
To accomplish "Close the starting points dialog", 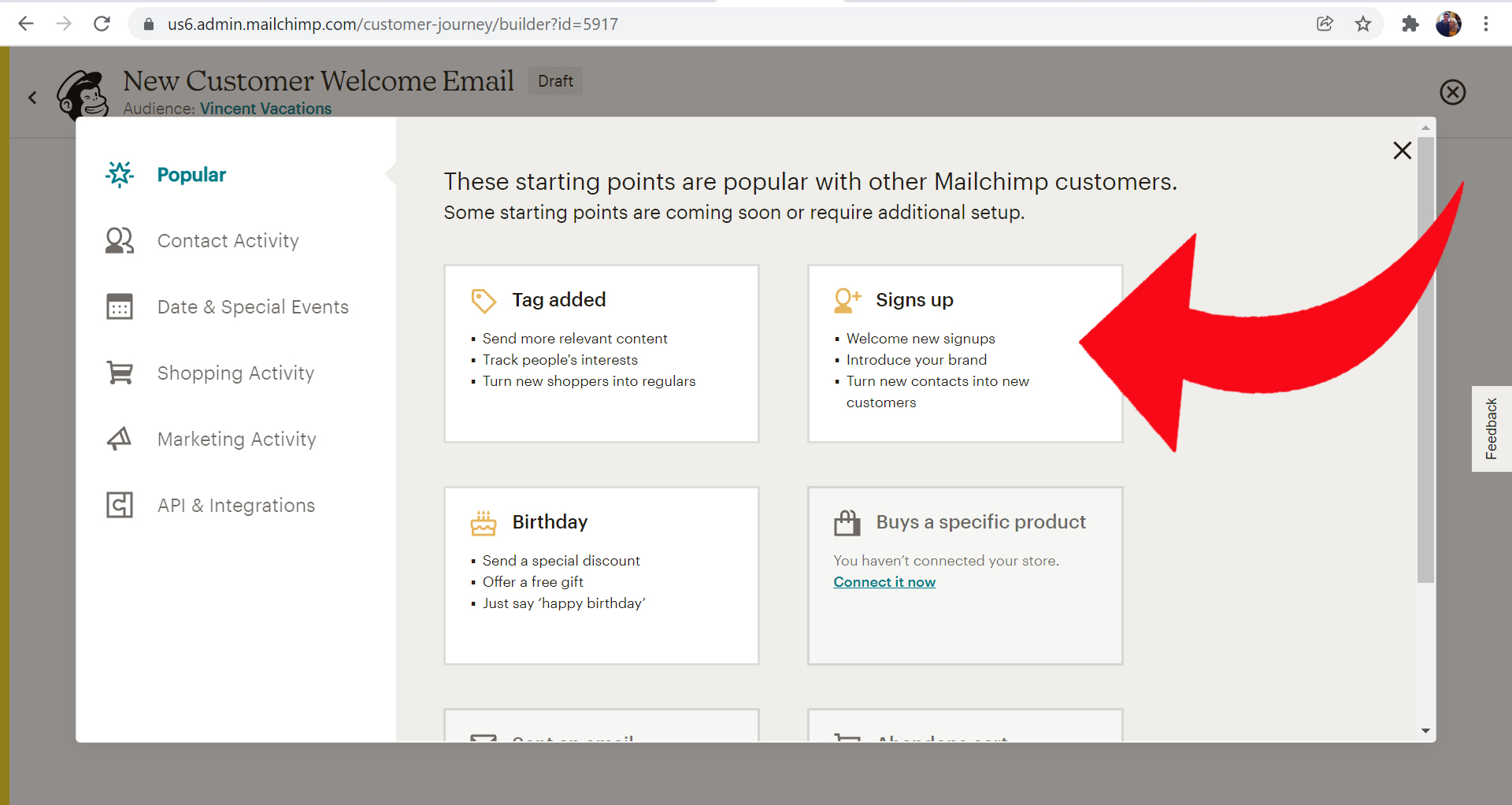I will (x=1403, y=150).
